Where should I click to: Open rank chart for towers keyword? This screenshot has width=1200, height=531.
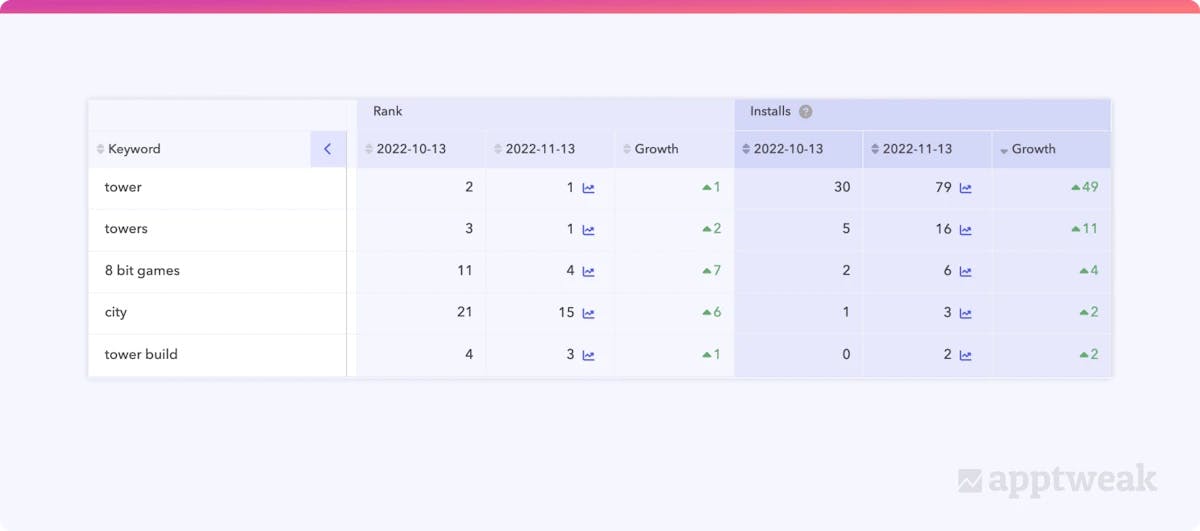click(588, 230)
